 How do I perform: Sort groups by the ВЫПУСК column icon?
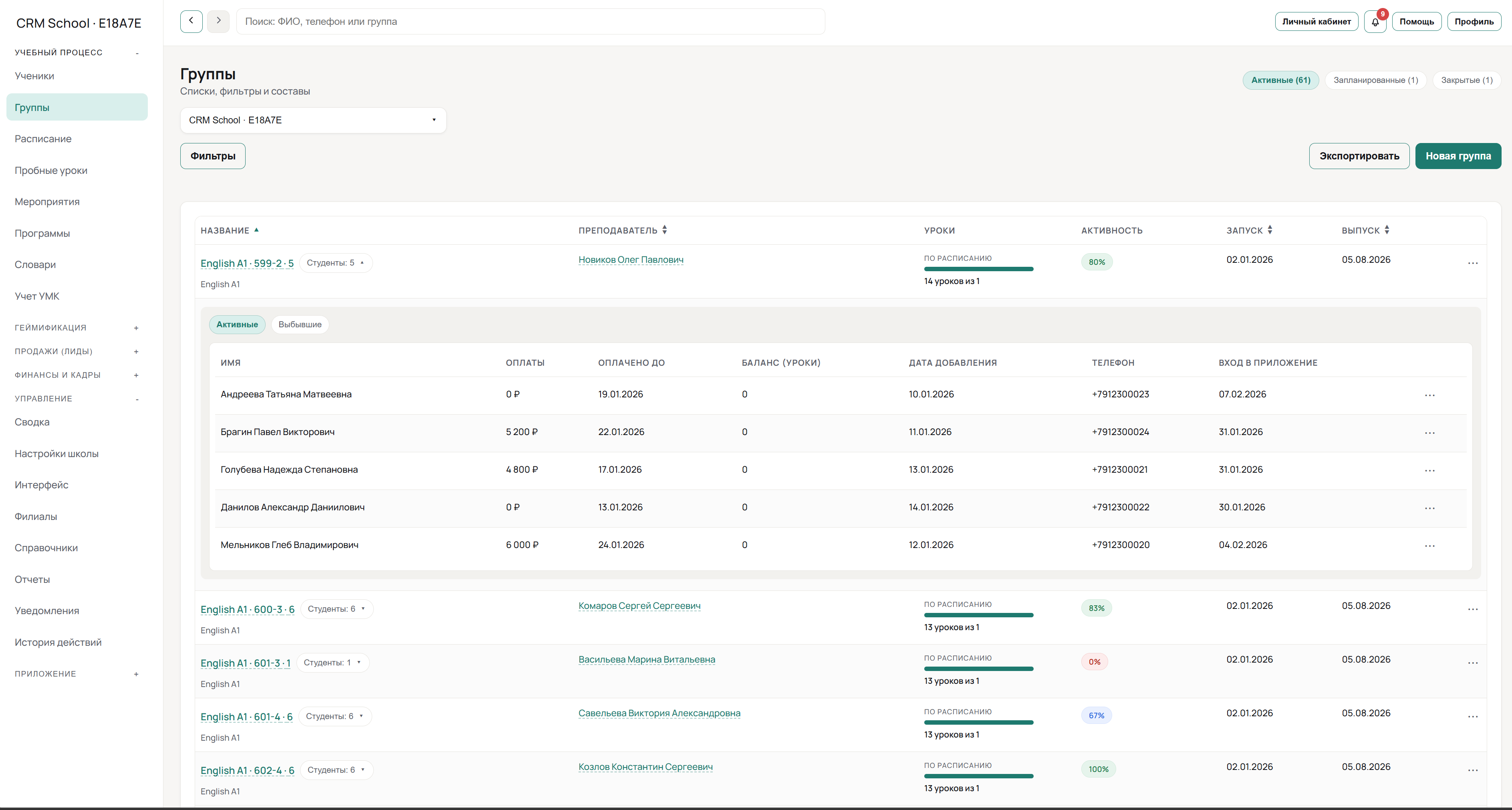1386,230
